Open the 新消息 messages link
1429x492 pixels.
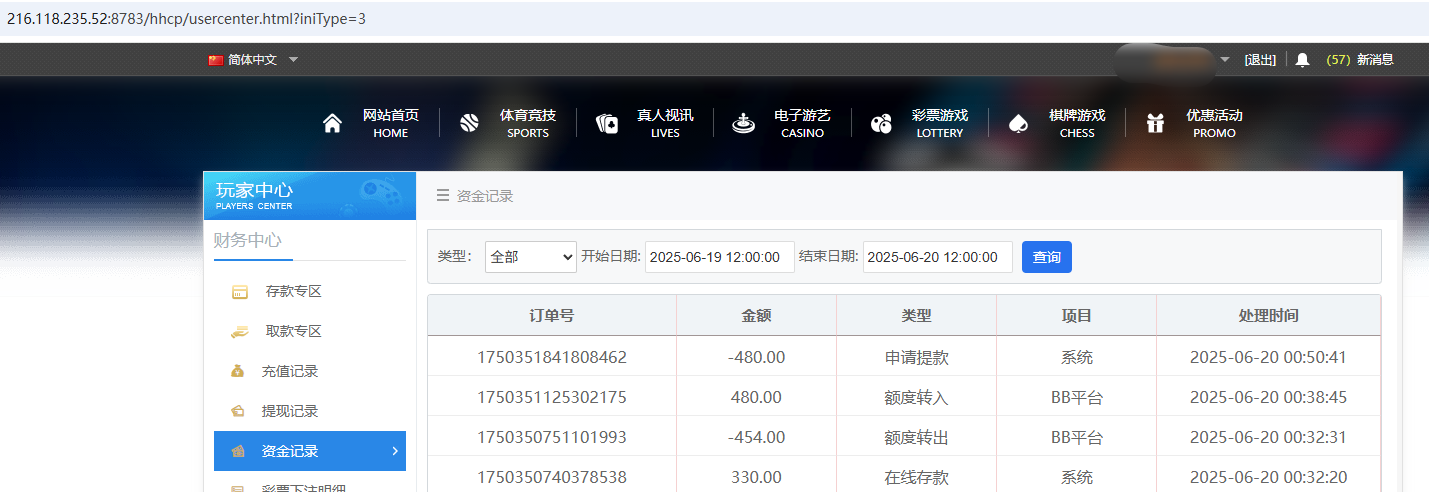(1375, 60)
